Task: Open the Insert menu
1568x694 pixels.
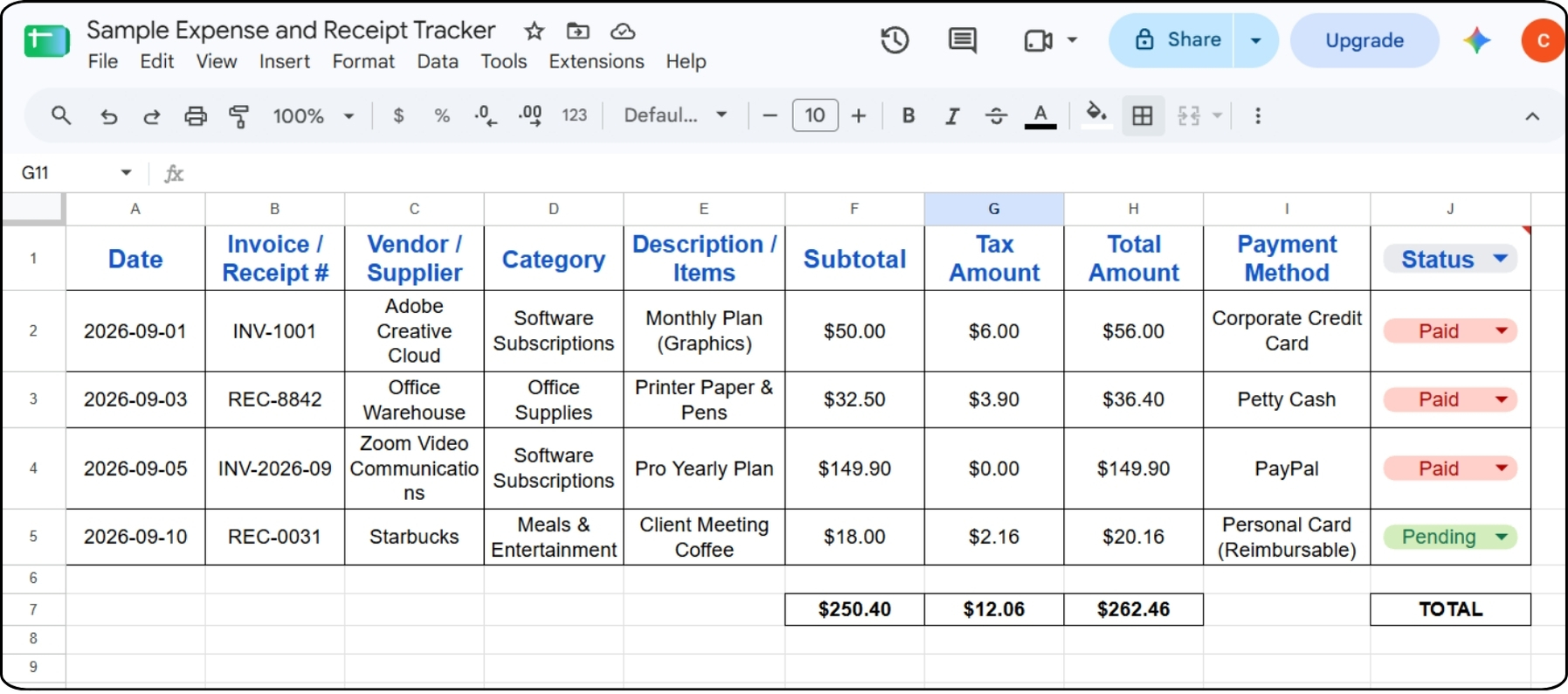Action: (285, 61)
